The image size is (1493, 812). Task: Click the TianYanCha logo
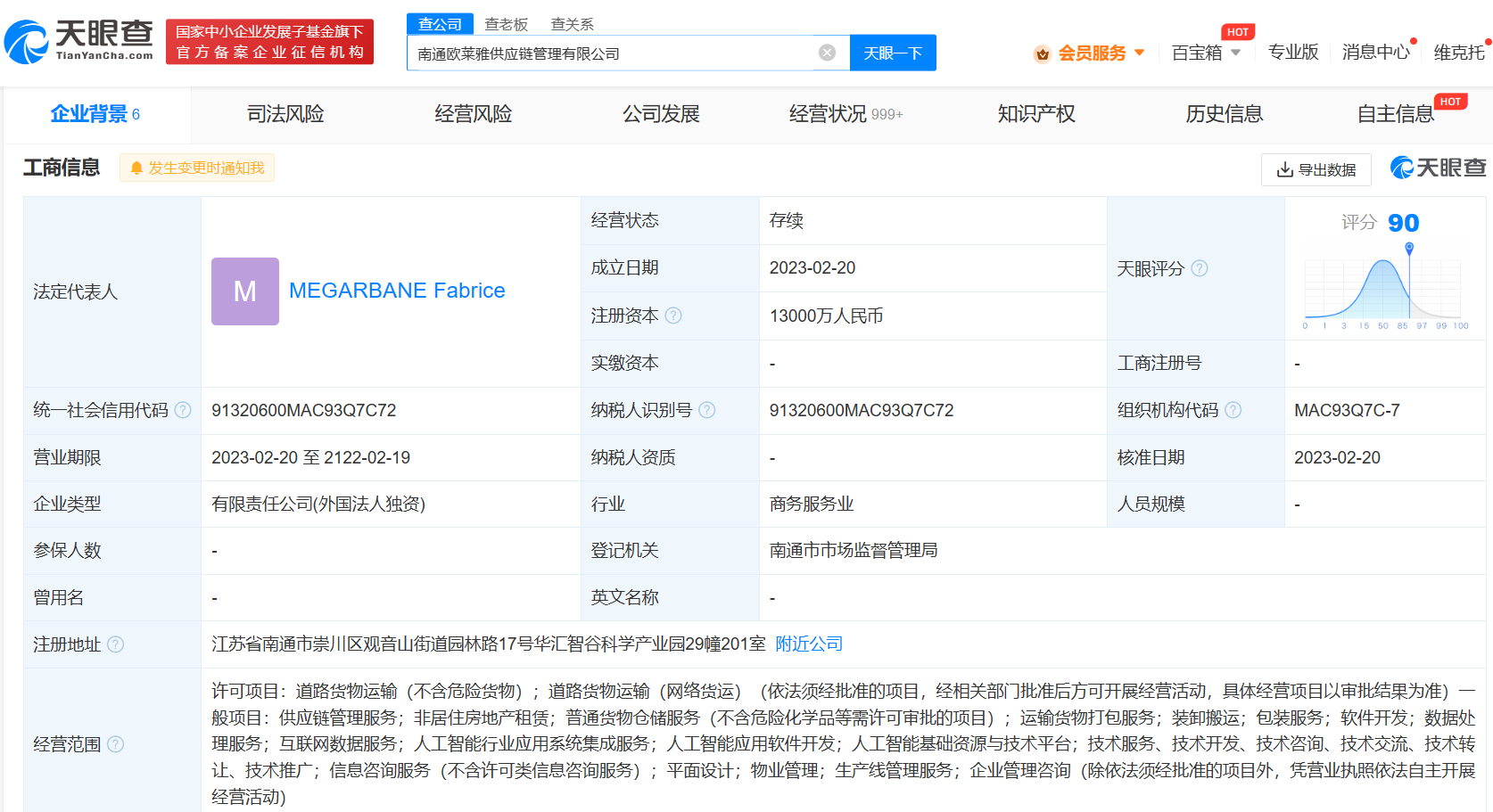point(78,41)
